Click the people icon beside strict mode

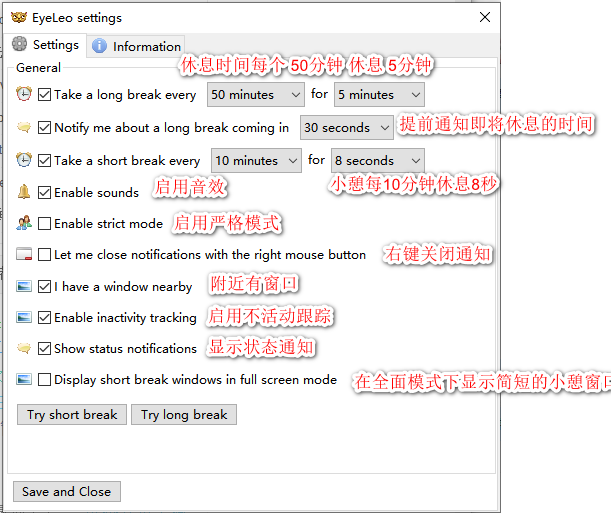click(x=24, y=223)
